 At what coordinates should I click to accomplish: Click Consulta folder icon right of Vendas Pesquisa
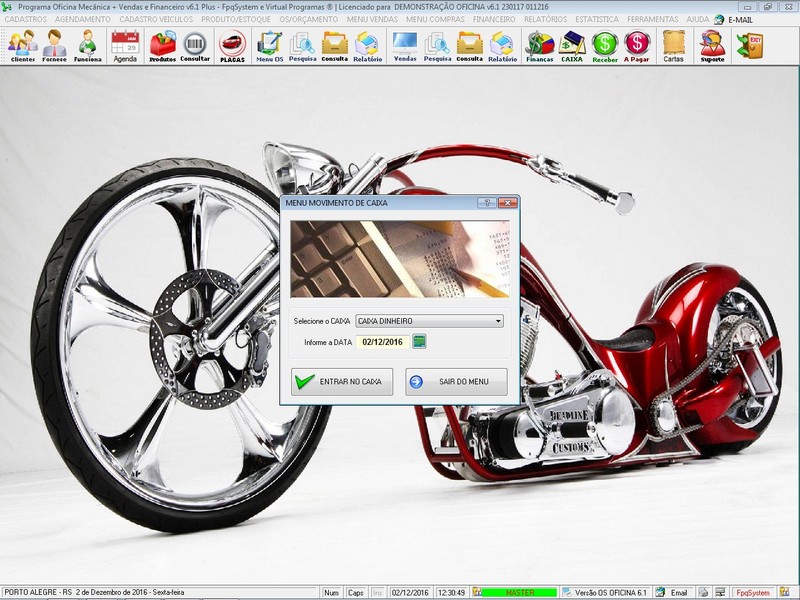click(x=469, y=46)
